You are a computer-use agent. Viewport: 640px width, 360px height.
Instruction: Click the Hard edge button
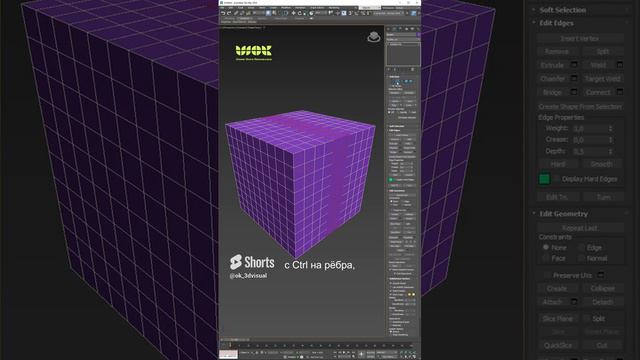[558, 164]
